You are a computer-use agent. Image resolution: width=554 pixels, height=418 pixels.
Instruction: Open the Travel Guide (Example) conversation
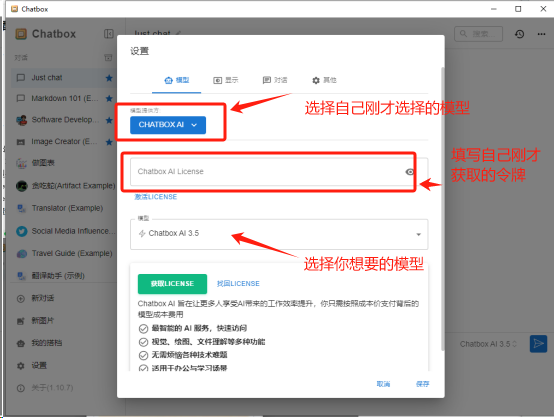(64, 253)
